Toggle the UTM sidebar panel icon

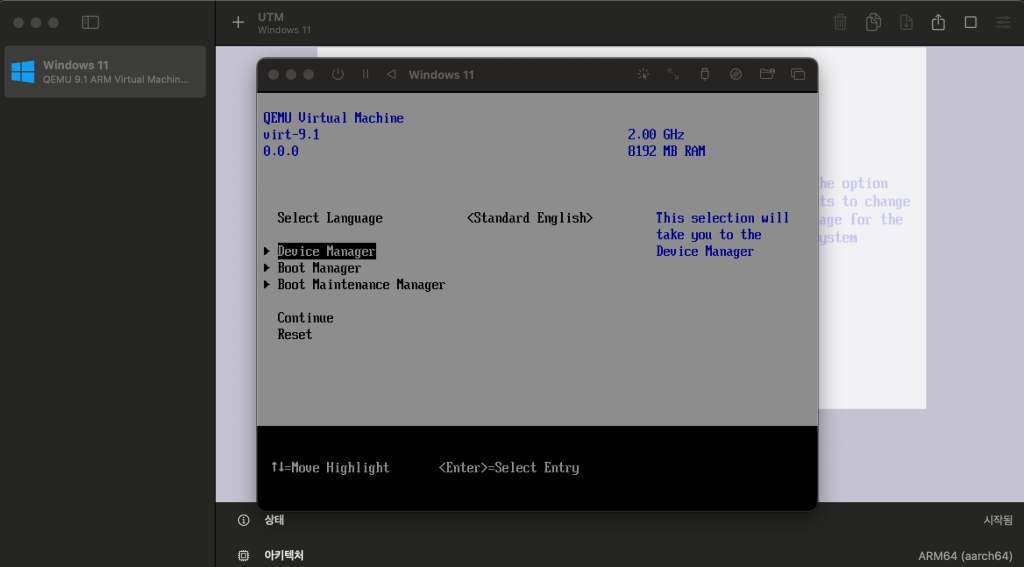point(90,22)
